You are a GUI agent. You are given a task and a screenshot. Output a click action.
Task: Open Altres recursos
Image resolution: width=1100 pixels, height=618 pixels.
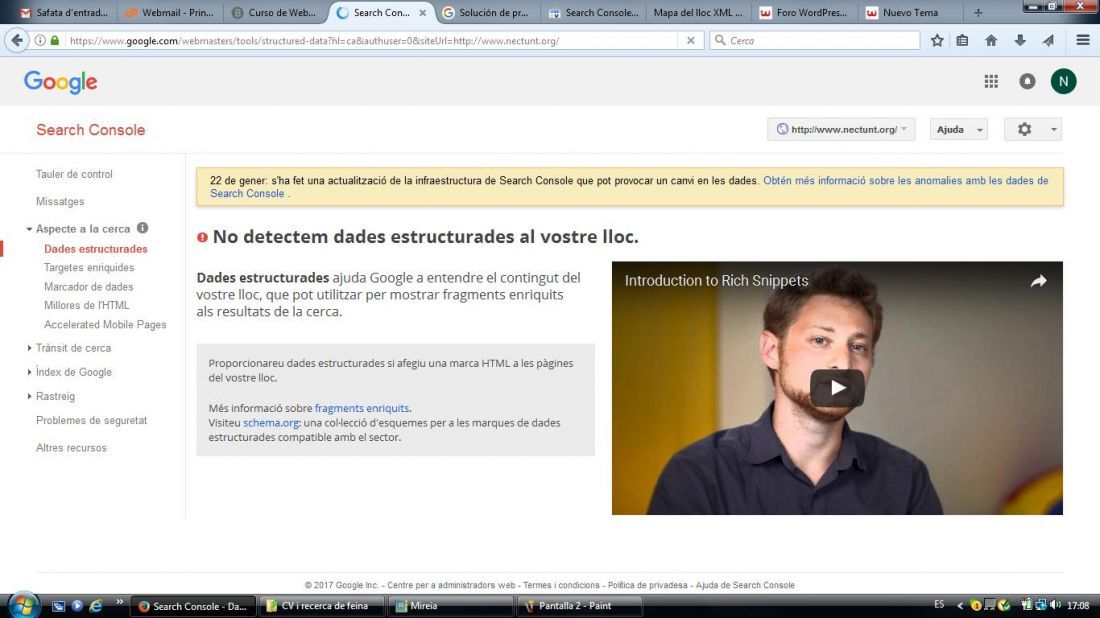tap(72, 448)
